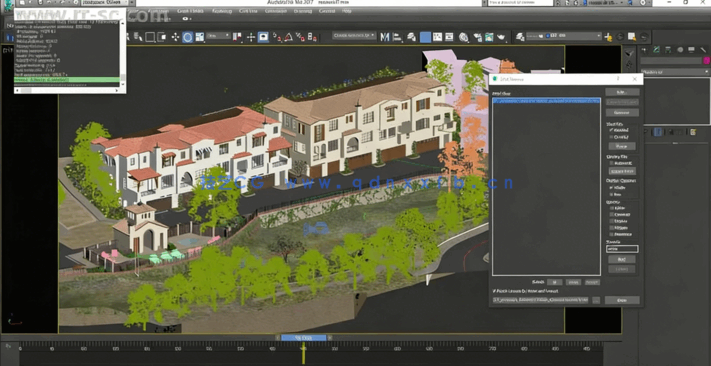Expand the Modifier List dropdown
The image size is (711, 366).
pos(675,72)
